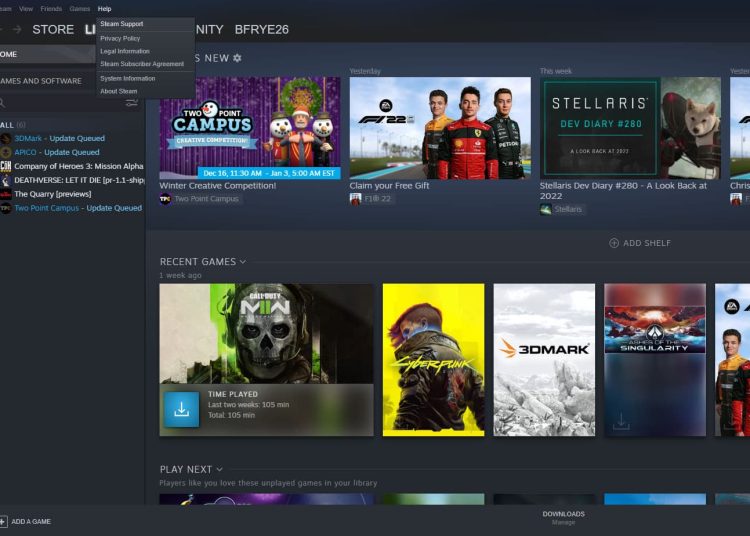Open the Games menu
Screen dimensions: 750x536
click(x=79, y=9)
